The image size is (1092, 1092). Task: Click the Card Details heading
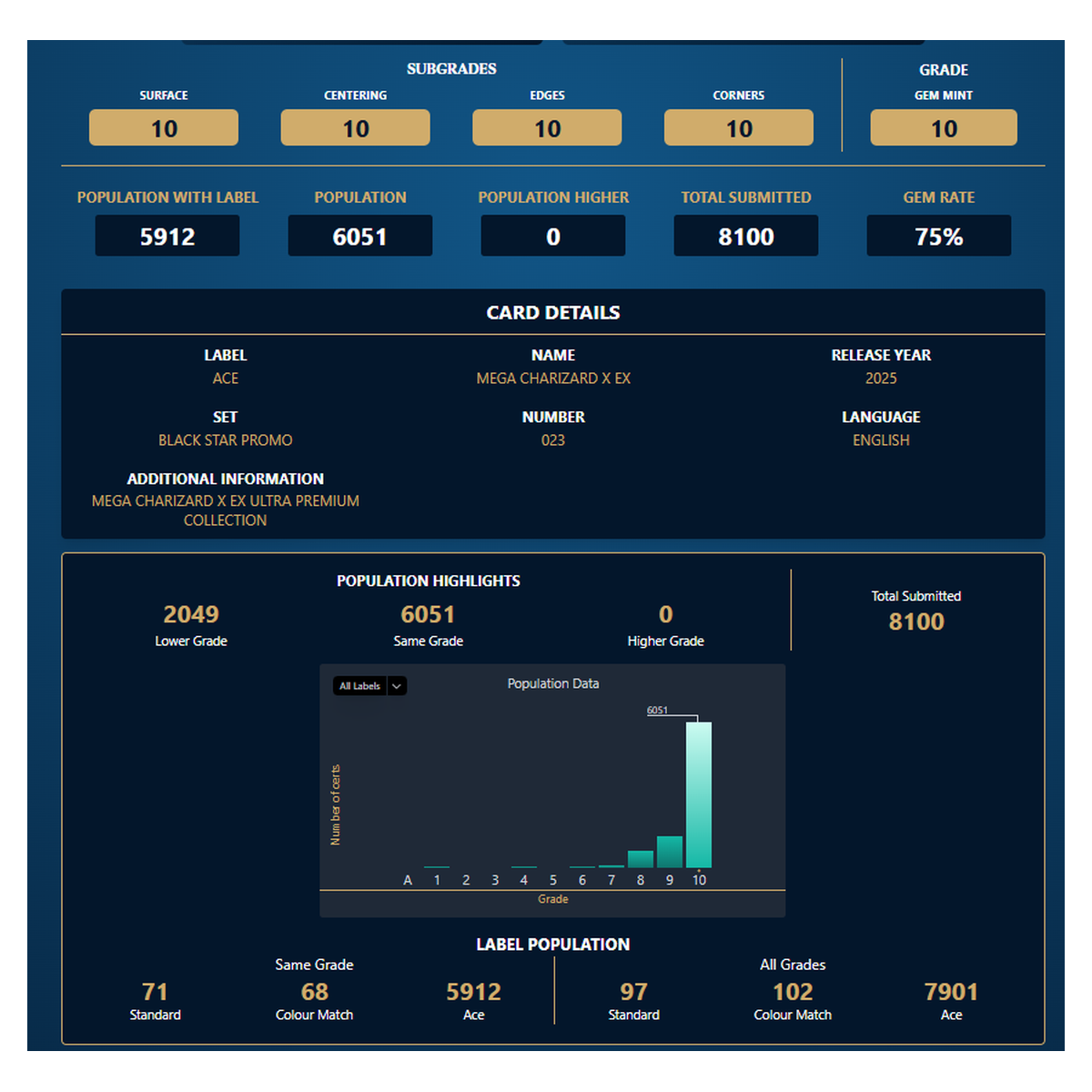click(553, 313)
